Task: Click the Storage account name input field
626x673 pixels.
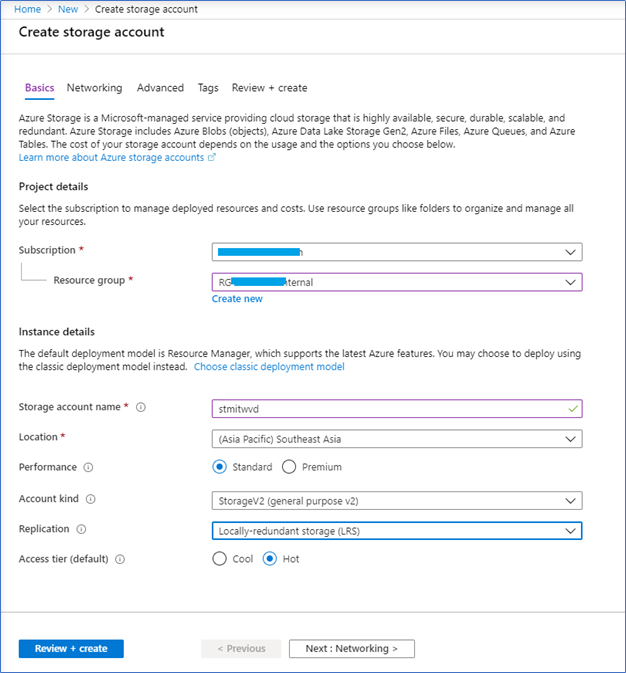Action: (397, 409)
